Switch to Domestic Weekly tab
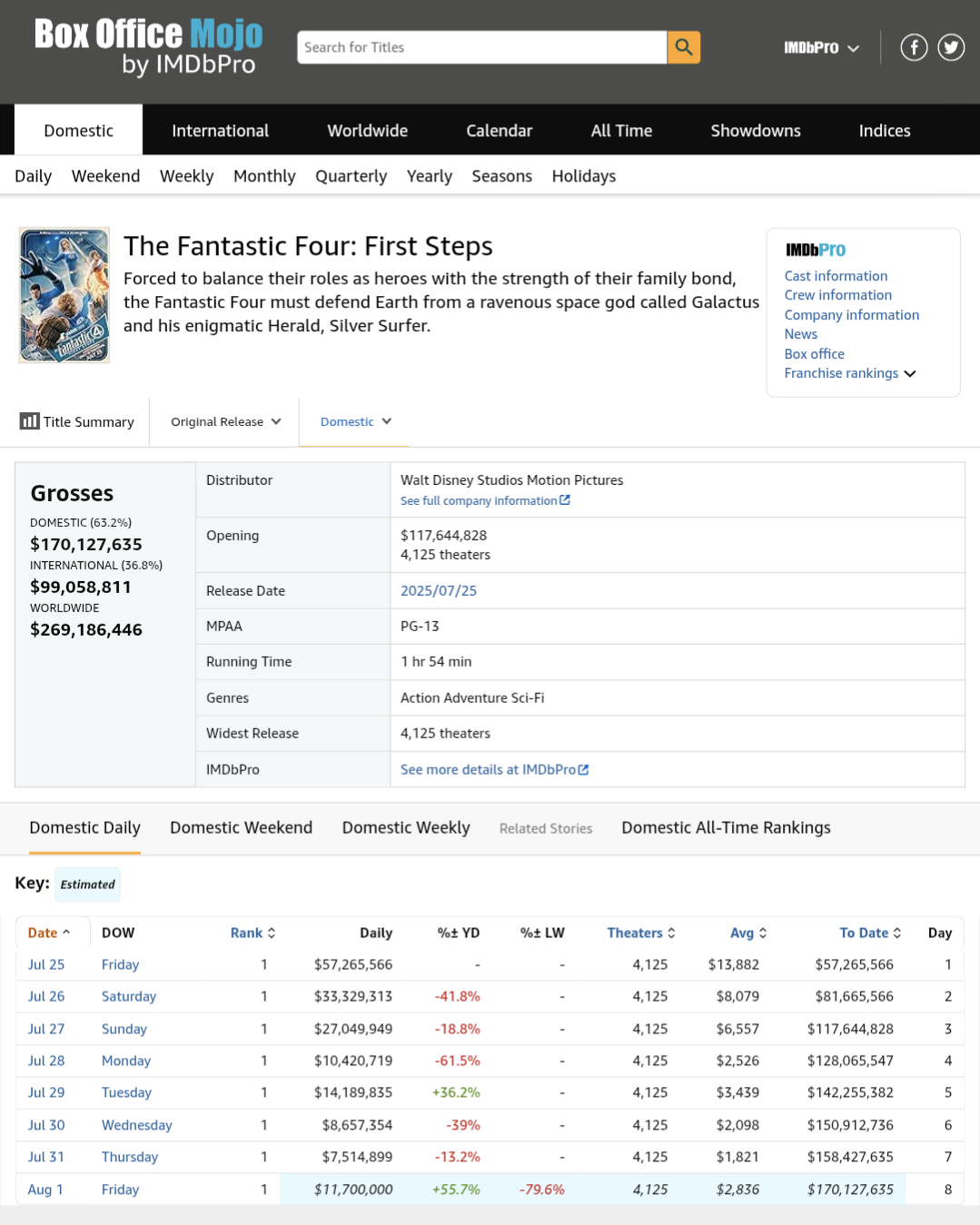Viewport: 980px width, 1225px height. click(406, 828)
